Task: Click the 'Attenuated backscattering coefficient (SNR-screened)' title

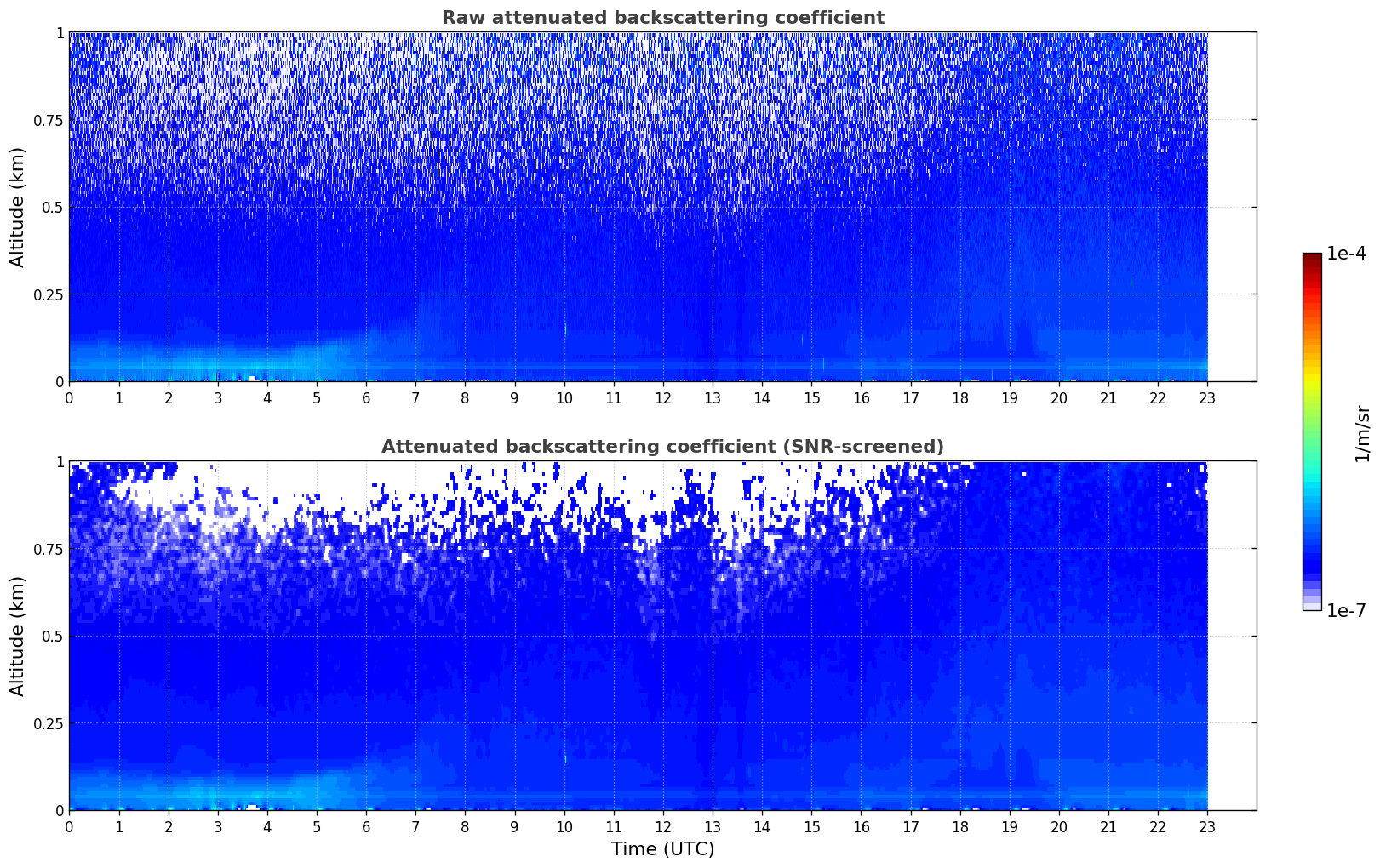Action: (662, 447)
